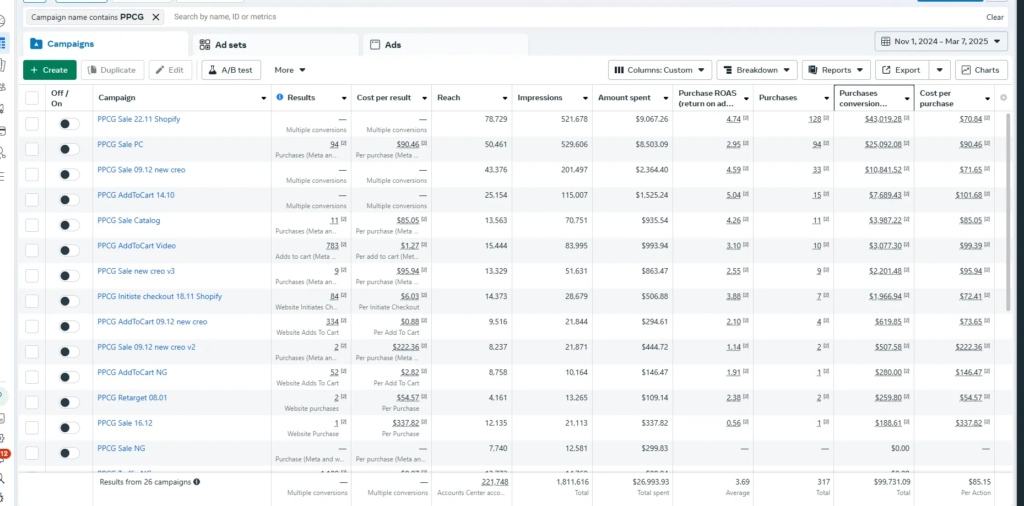Open the Campaign column header dropdown arrow

tap(264, 98)
